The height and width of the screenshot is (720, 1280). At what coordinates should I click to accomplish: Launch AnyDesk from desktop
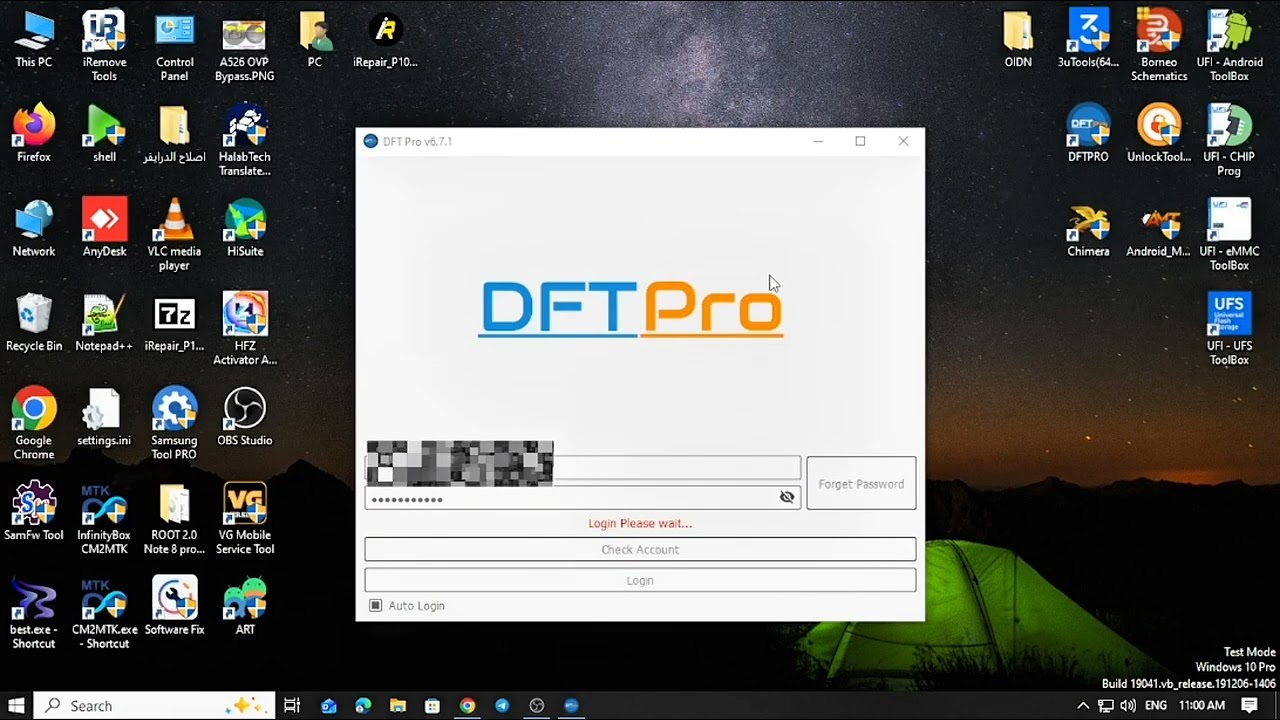(x=104, y=229)
